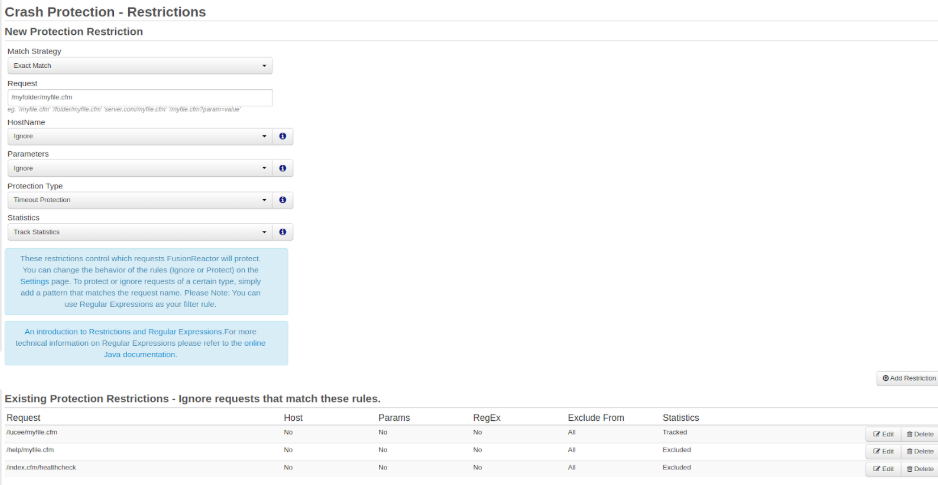This screenshot has height=485, width=938.
Task: Click the info icon next to HostName
Action: (283, 136)
